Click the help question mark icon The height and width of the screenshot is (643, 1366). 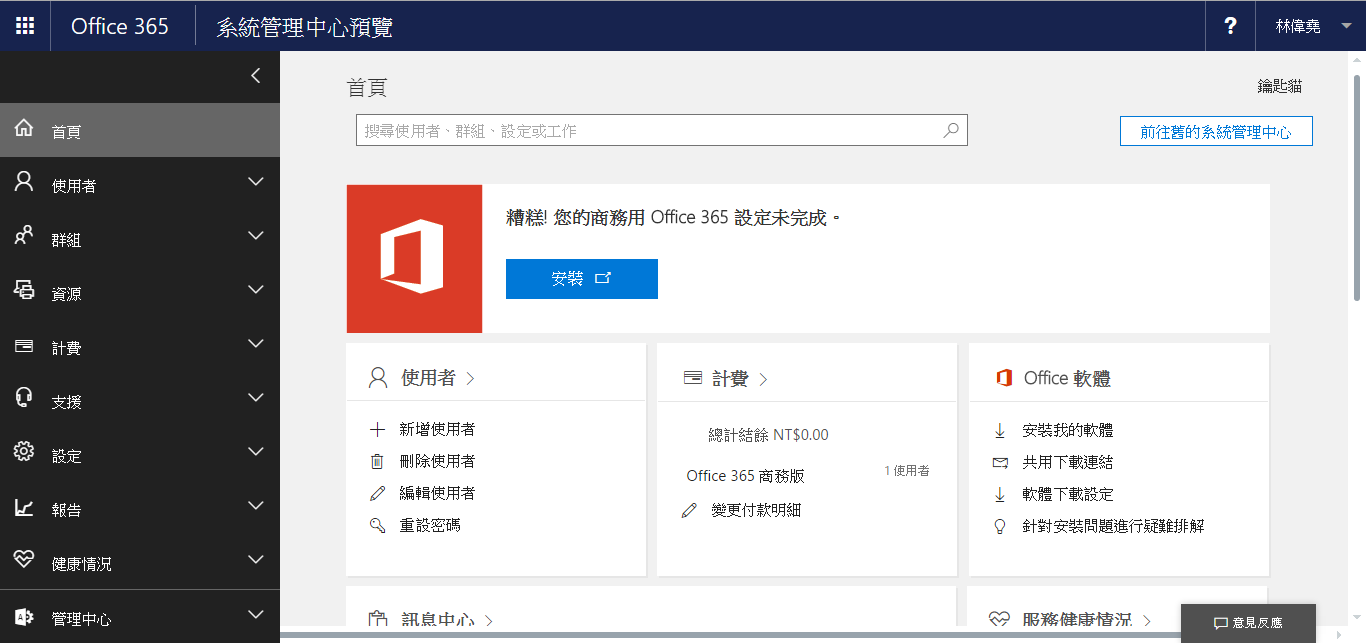[1230, 26]
